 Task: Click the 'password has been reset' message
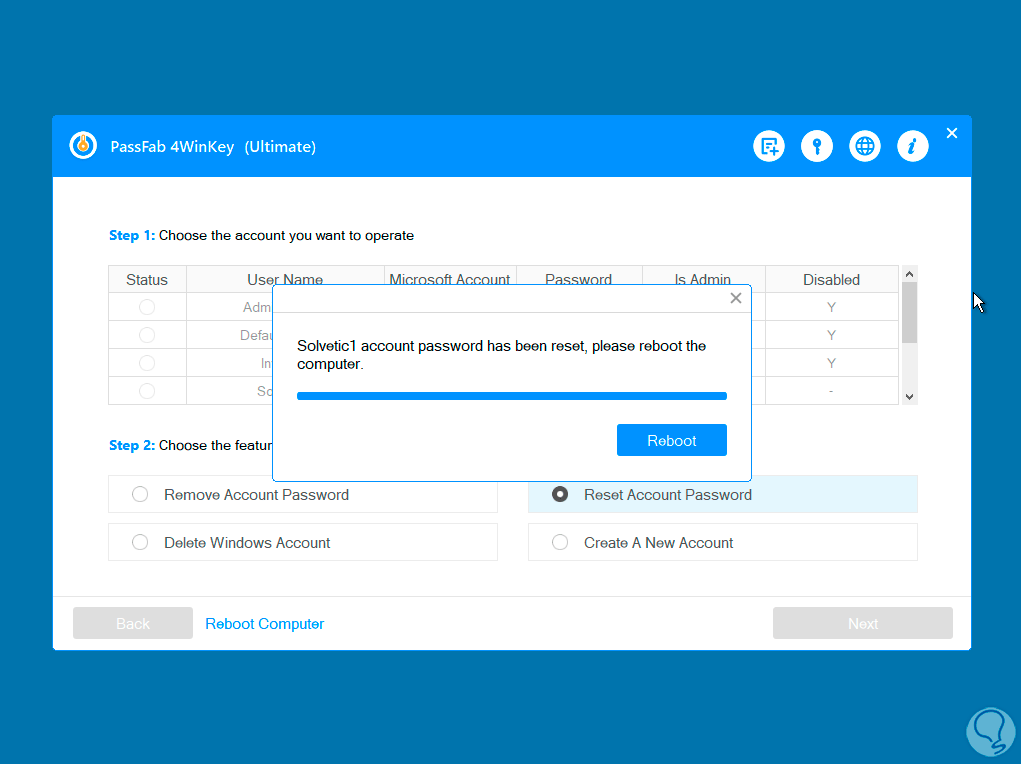(x=501, y=355)
